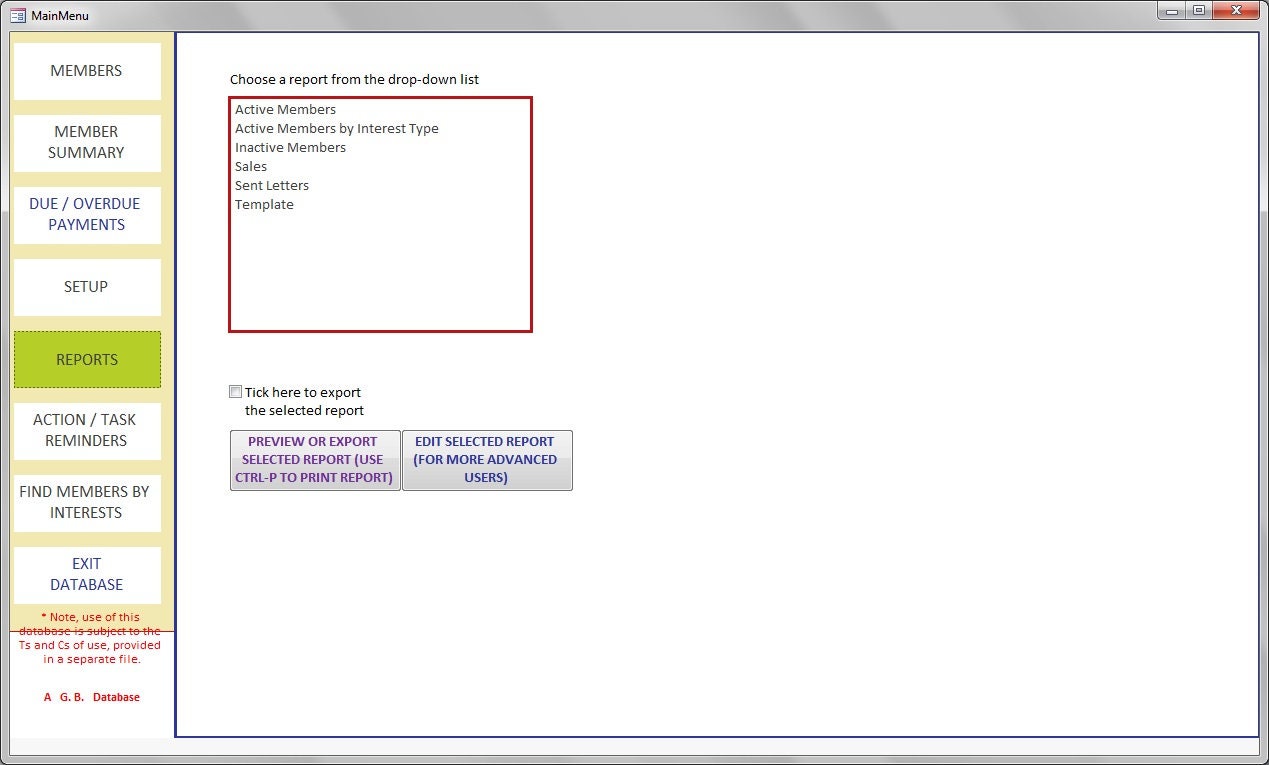Restore down the MainMenu window
The image size is (1269, 765).
[x=1198, y=10]
